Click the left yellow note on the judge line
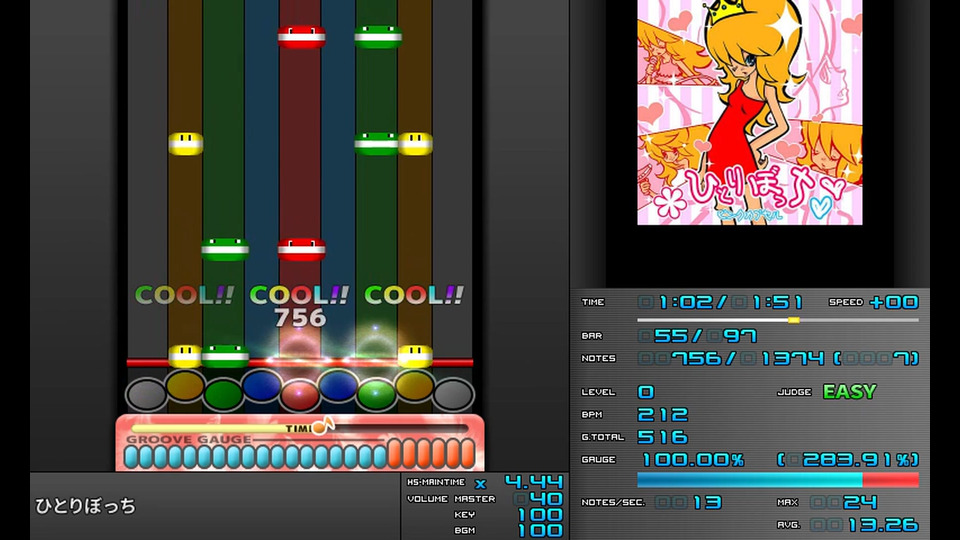Image resolution: width=960 pixels, height=540 pixels. click(x=185, y=356)
